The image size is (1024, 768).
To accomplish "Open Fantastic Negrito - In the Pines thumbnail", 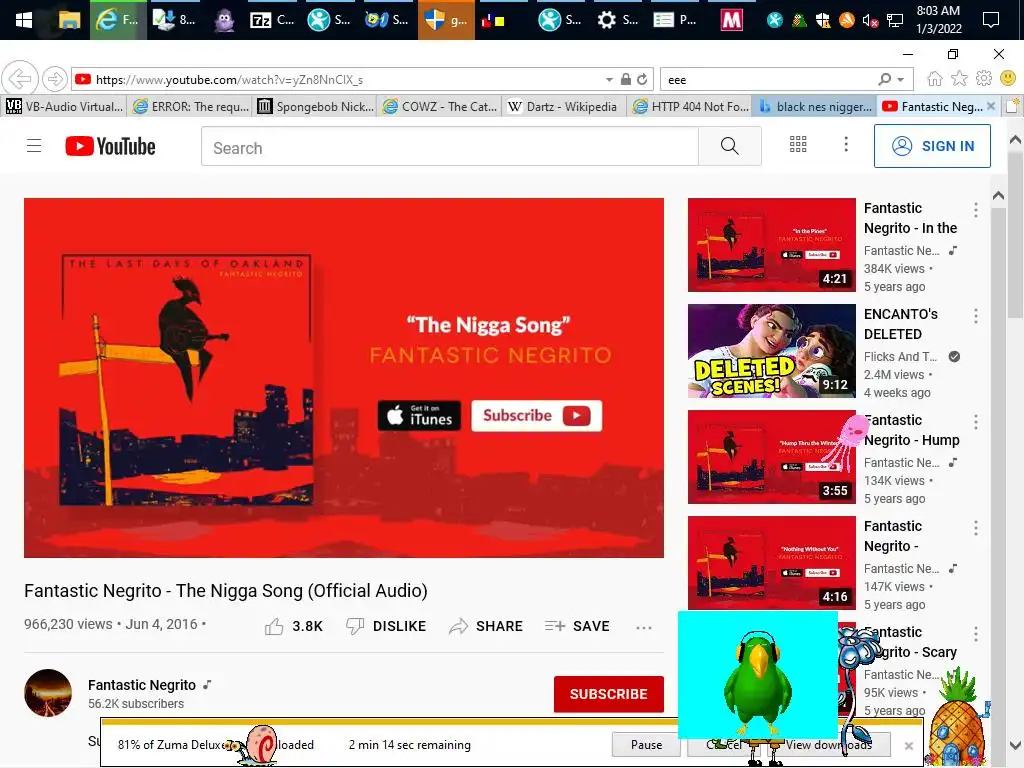I will (x=771, y=245).
